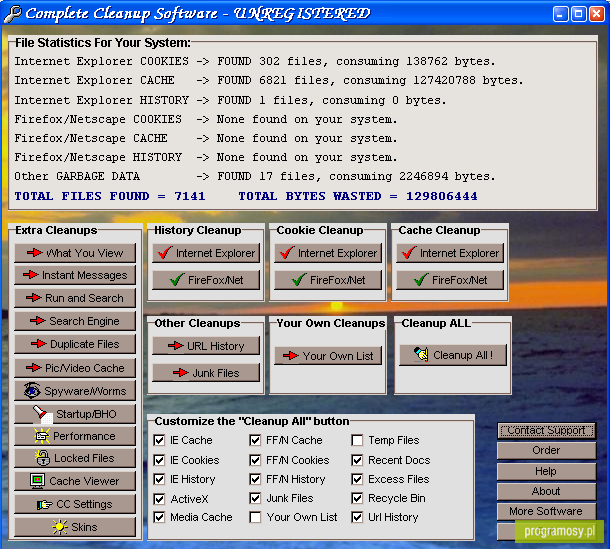This screenshot has height=549, width=610.
Task: Show the About dialog
Action: [546, 491]
